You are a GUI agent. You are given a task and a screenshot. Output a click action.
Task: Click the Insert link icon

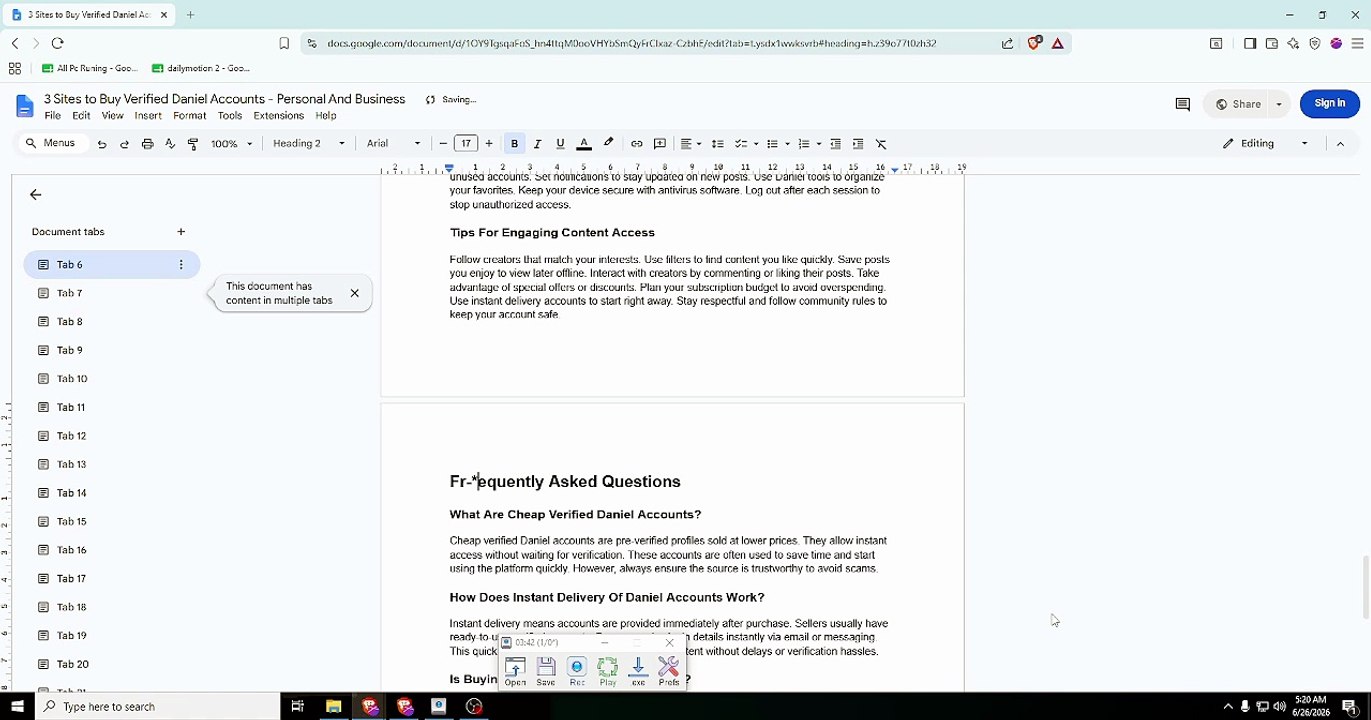point(636,144)
